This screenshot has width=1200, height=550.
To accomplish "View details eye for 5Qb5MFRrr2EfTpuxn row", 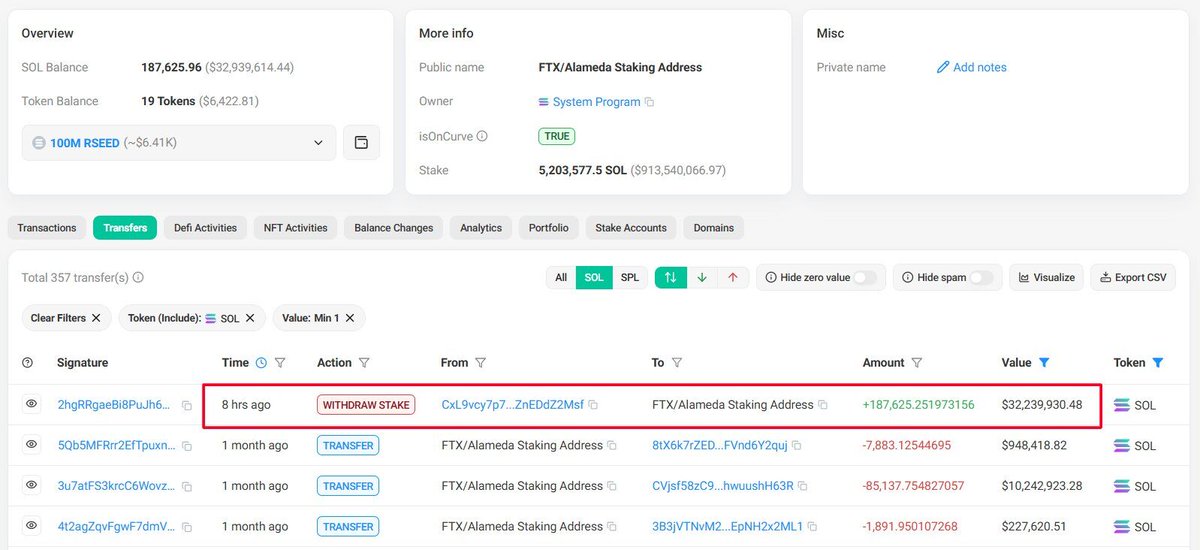I will coord(31,445).
